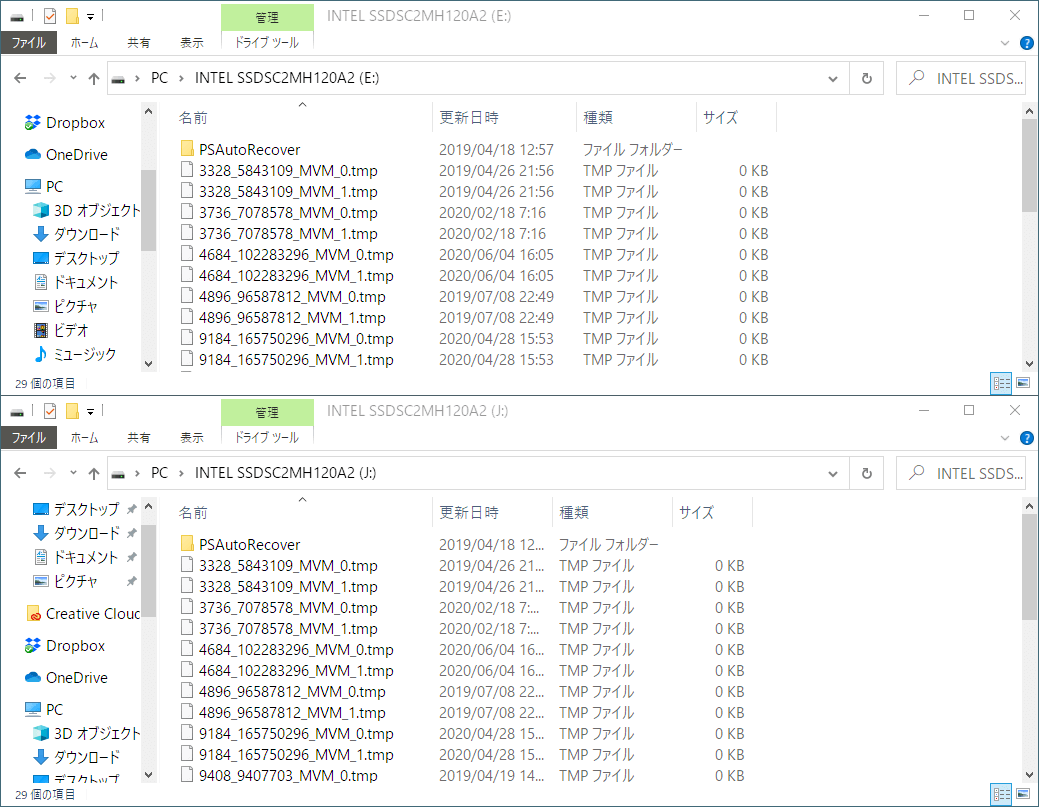
Task: Go back in E: window
Action: point(21,78)
